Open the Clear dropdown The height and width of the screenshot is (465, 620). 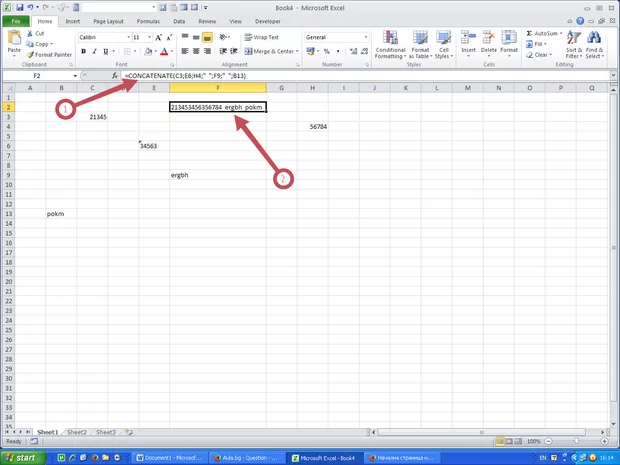(x=537, y=55)
